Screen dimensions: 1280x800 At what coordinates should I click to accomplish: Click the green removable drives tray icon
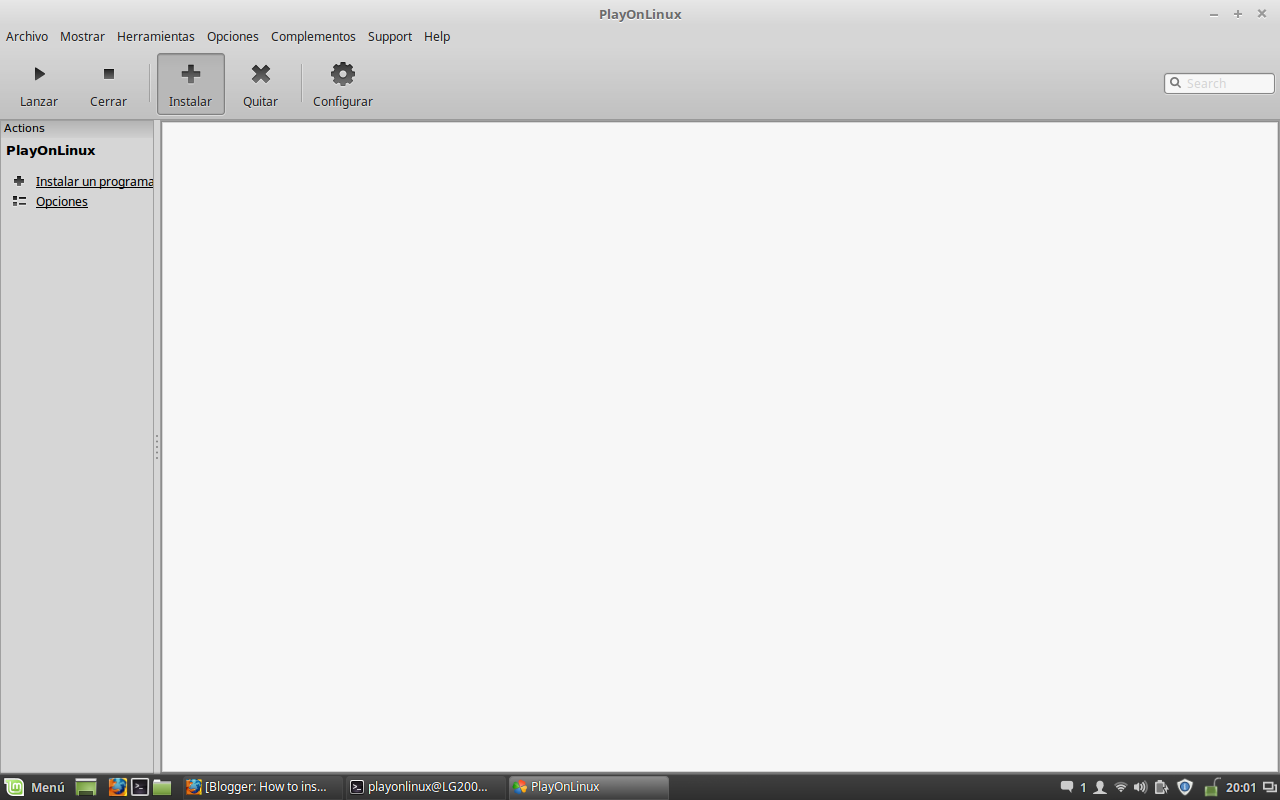[1211, 787]
